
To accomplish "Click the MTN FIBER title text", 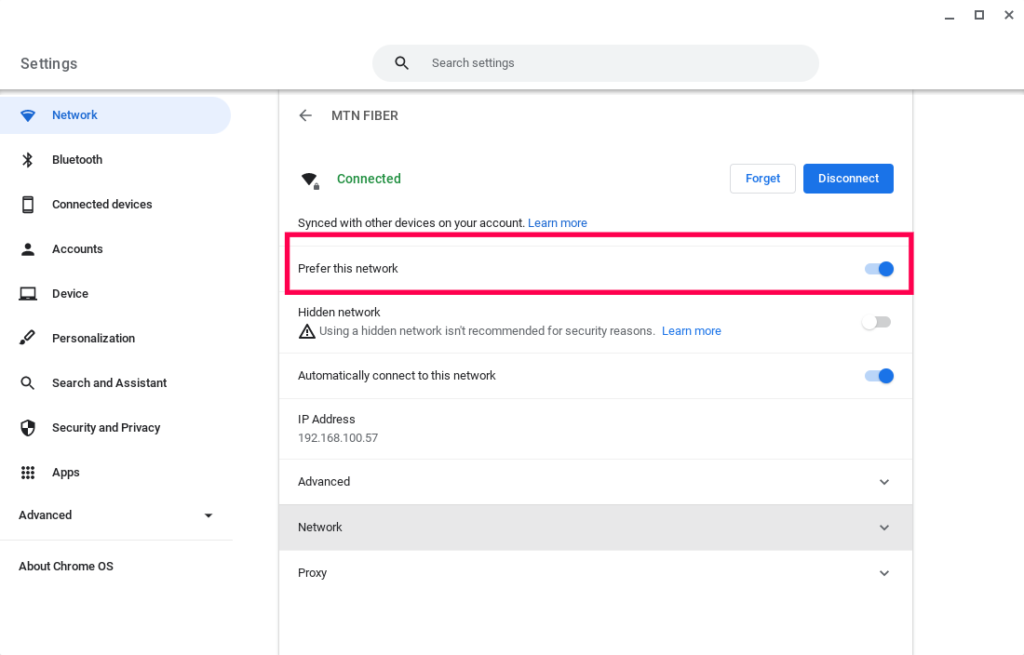I will tap(364, 116).
